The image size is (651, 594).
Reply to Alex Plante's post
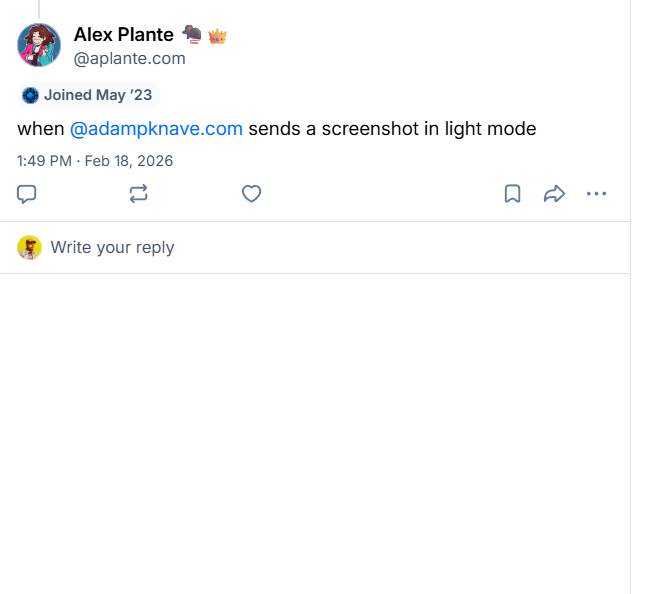[28, 194]
